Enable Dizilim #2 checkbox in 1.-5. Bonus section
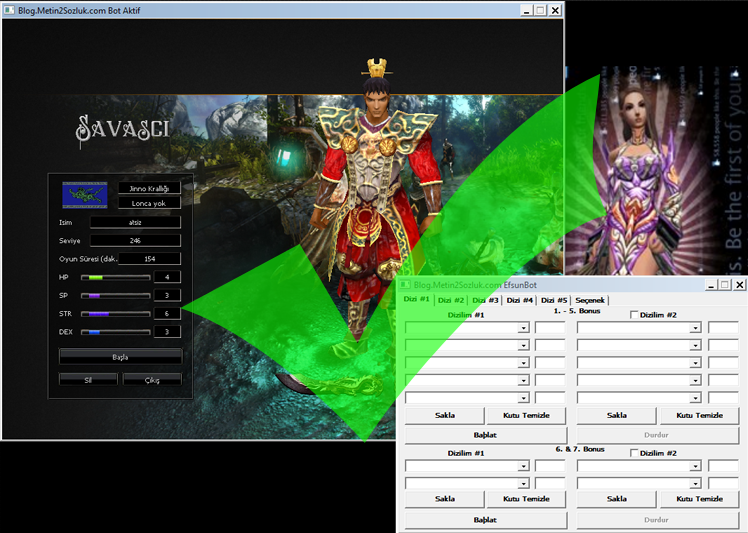This screenshot has height=533, width=748. 634,315
